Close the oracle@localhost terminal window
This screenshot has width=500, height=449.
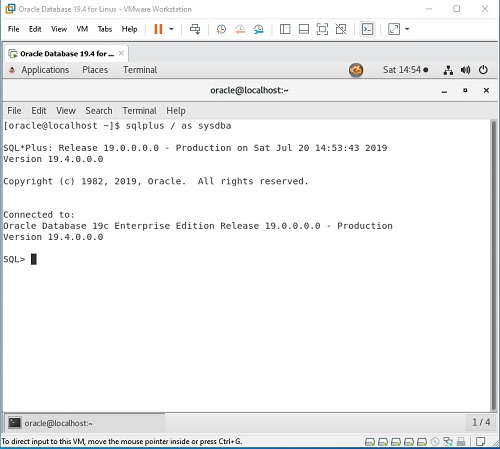tap(486, 90)
